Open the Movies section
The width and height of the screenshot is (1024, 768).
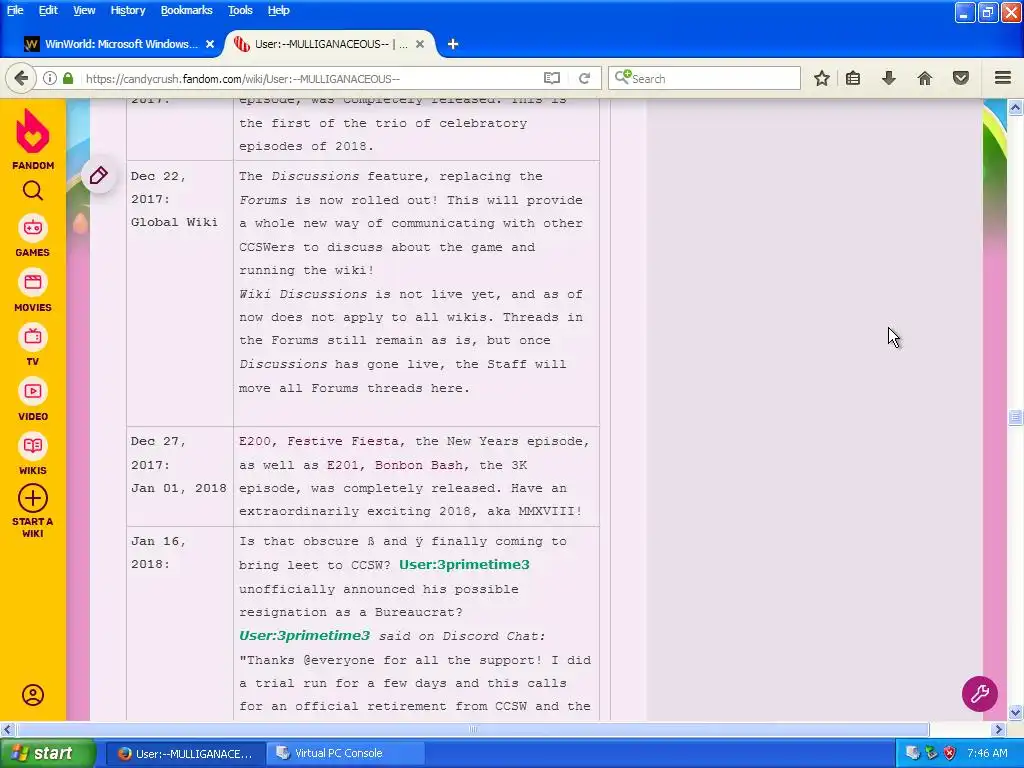[33, 290]
